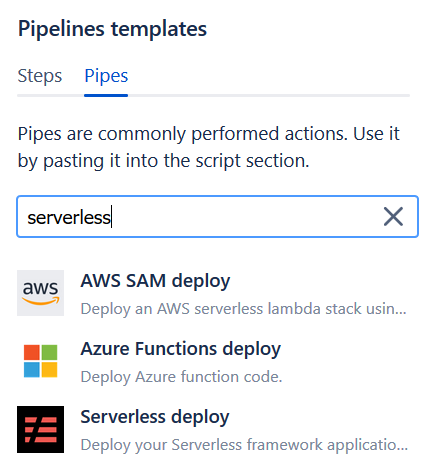Click the serverless search input field
The height and width of the screenshot is (467, 431).
(217, 217)
